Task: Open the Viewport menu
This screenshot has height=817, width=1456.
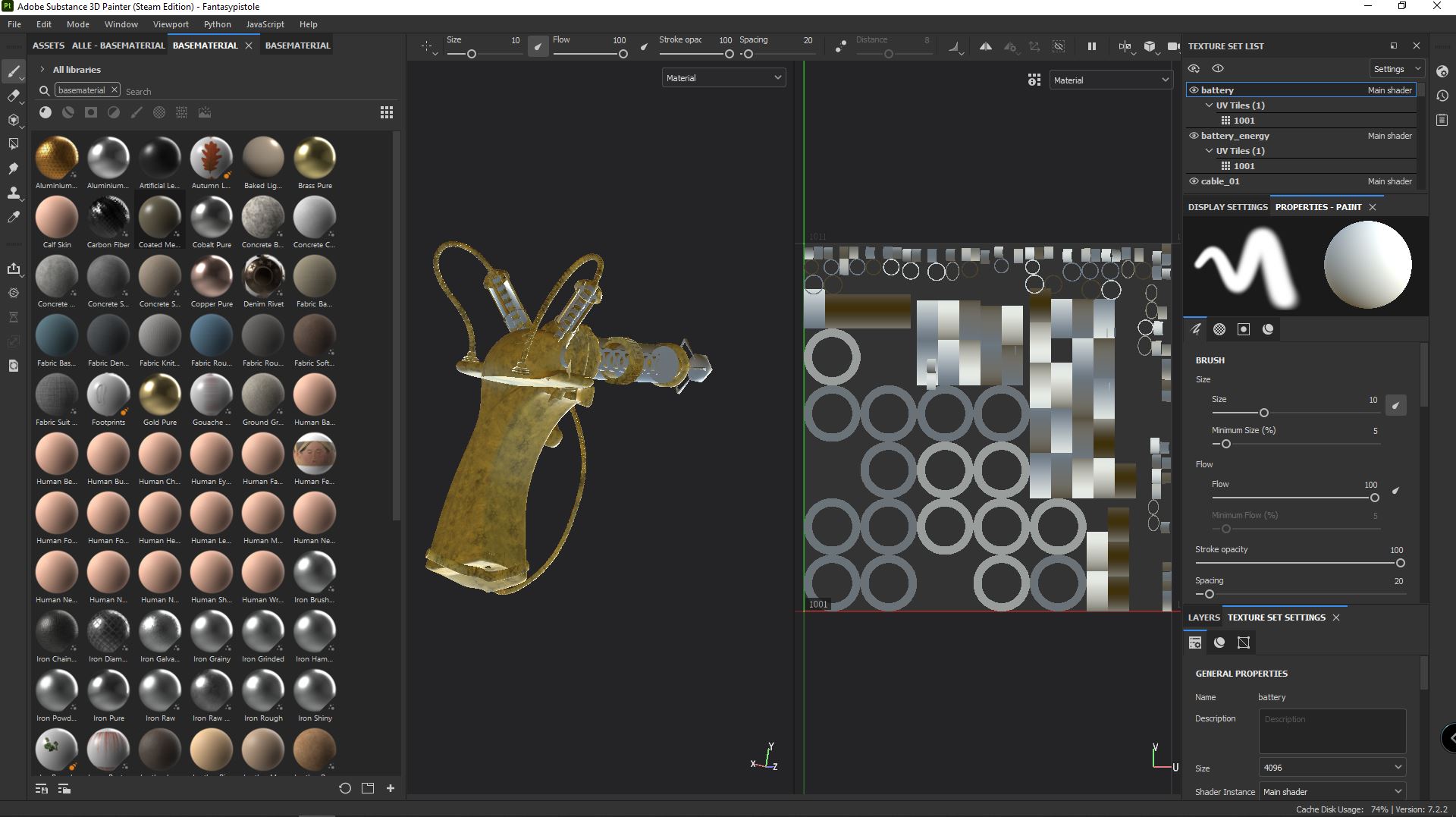Action: click(171, 24)
